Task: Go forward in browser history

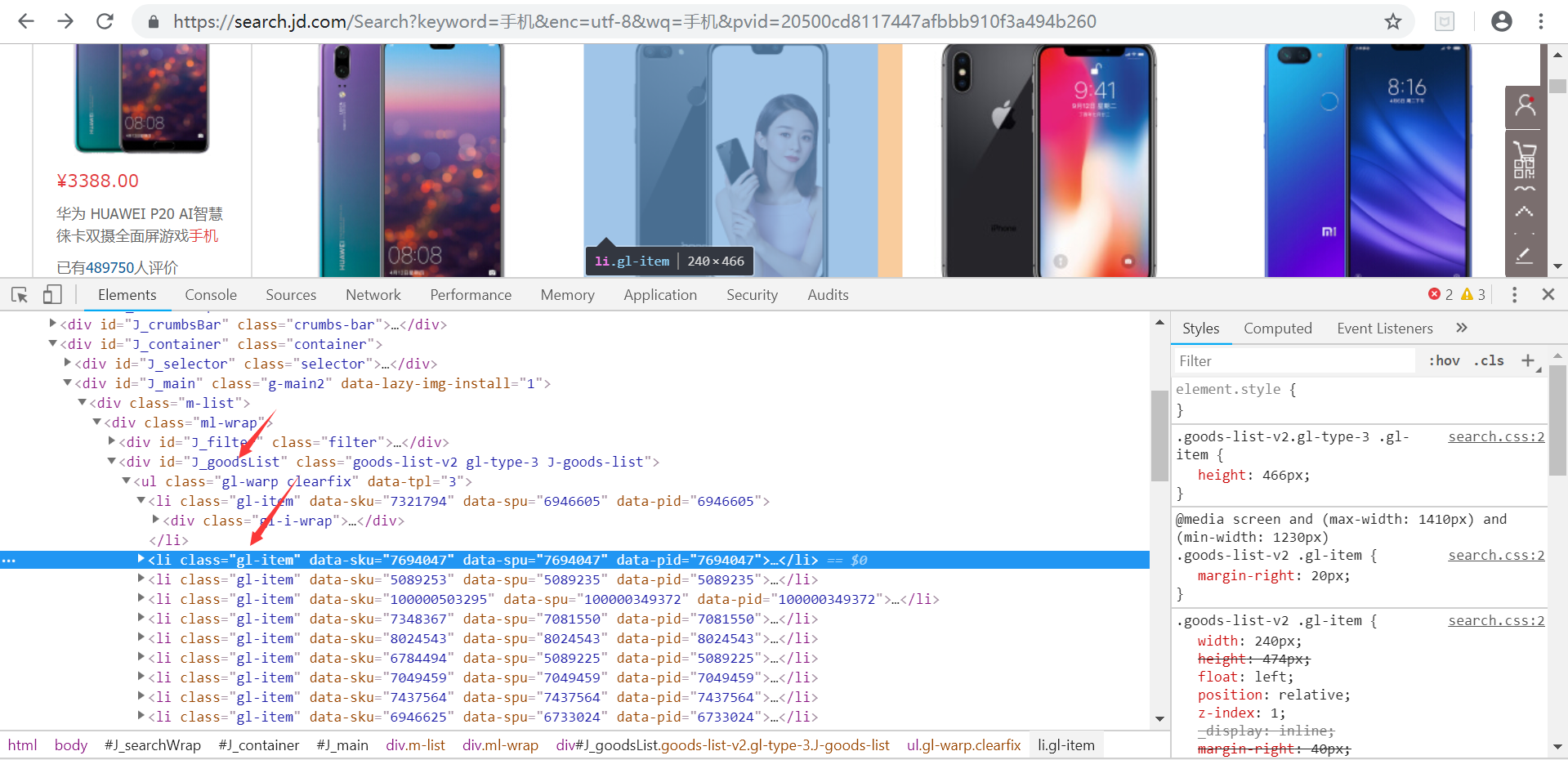Action: (x=65, y=21)
